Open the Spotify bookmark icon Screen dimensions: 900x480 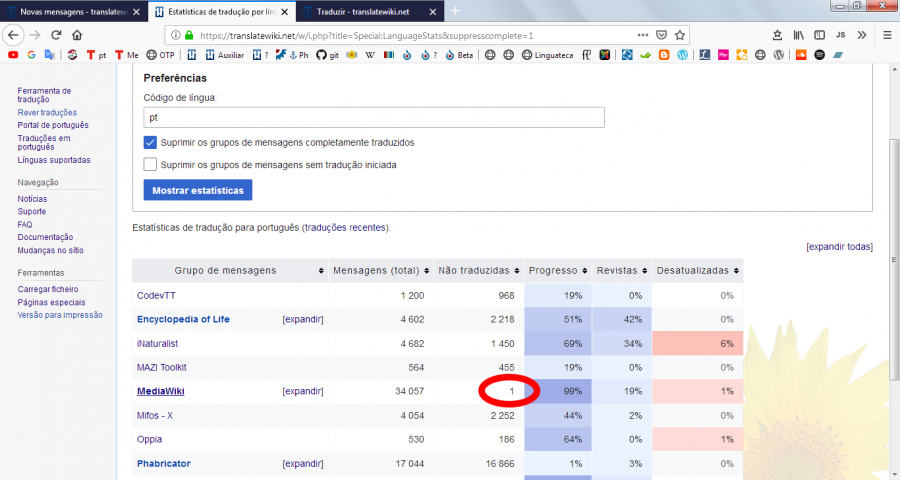(x=820, y=55)
